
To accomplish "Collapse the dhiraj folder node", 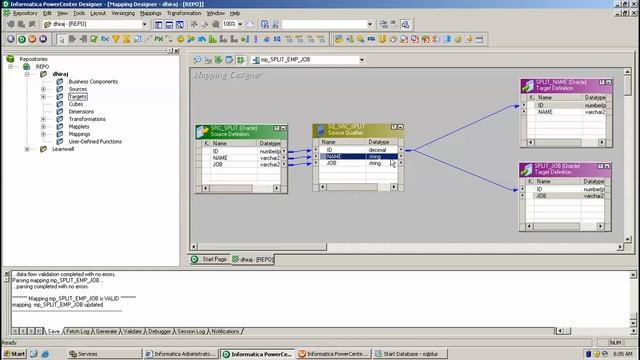I will pyautogui.click(x=27, y=74).
